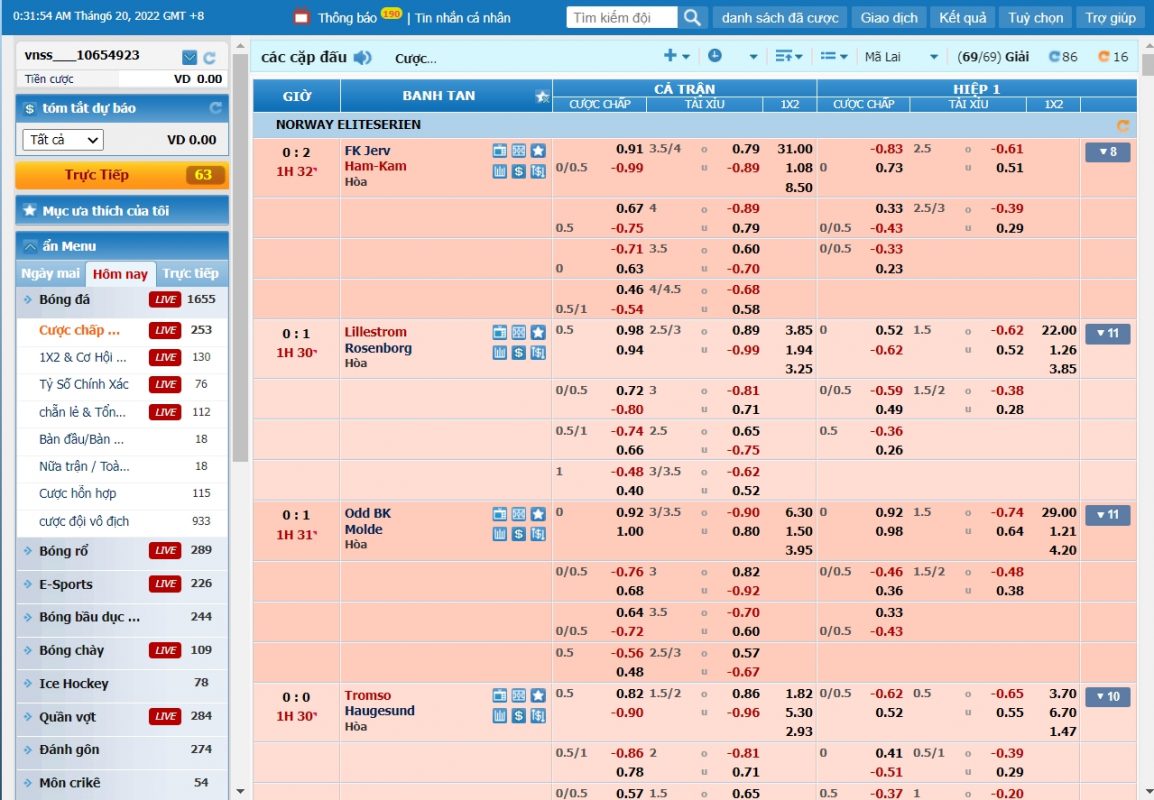Screen dimensions: 1154x800
Task: Expand more bets for FK Jerv match
Action: (1107, 153)
